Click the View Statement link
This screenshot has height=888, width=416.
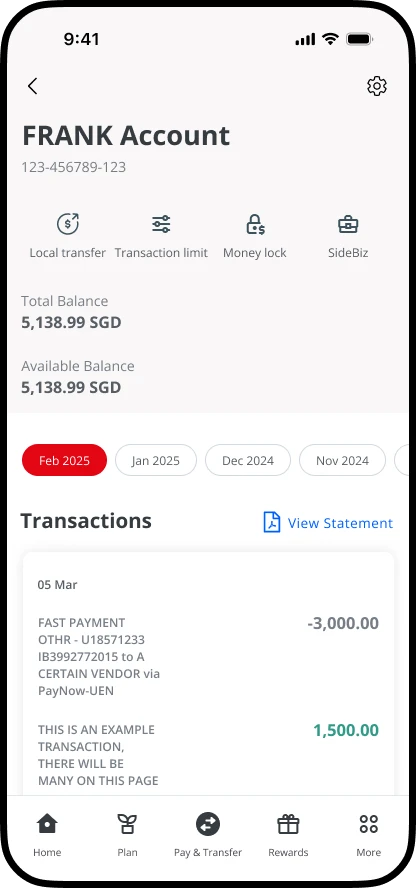[x=340, y=523]
